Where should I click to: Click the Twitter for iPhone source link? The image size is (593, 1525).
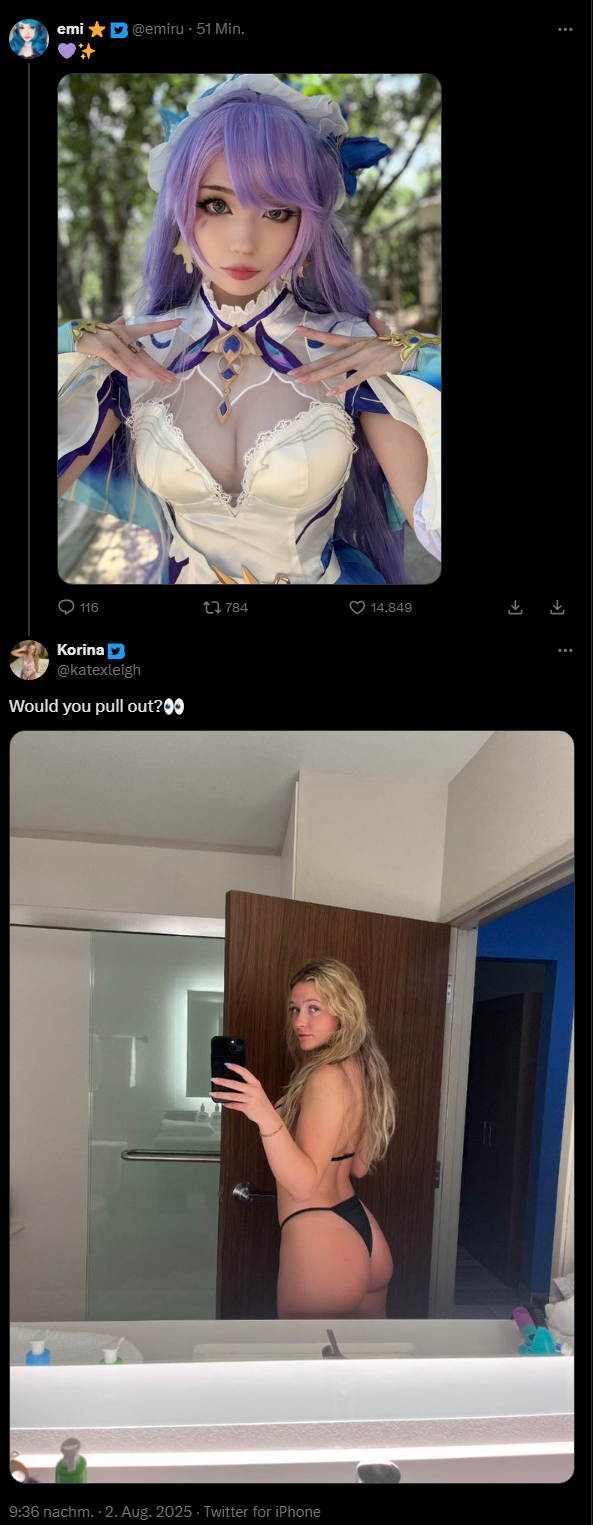262,1512
